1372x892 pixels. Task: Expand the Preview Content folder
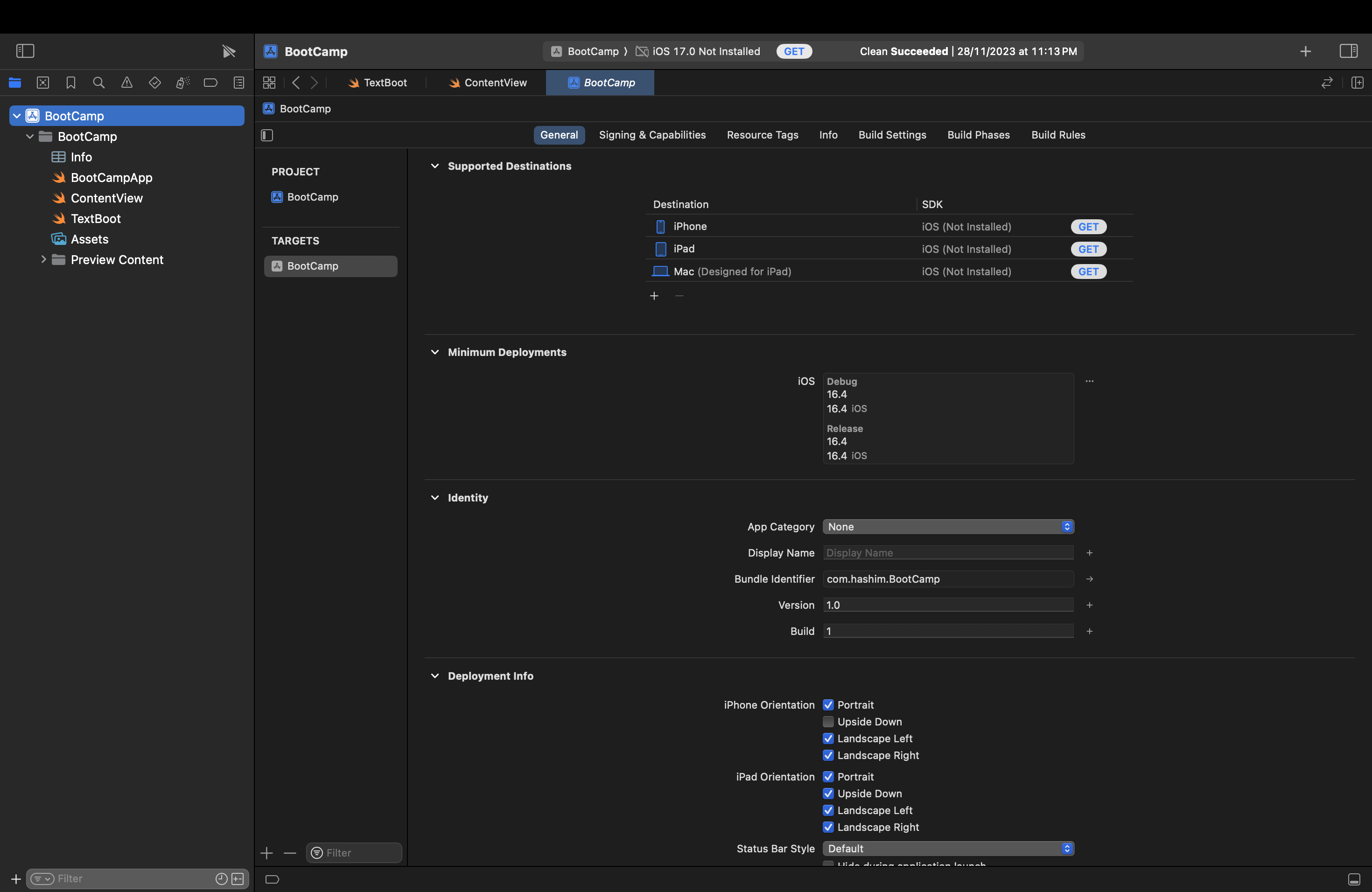point(43,260)
